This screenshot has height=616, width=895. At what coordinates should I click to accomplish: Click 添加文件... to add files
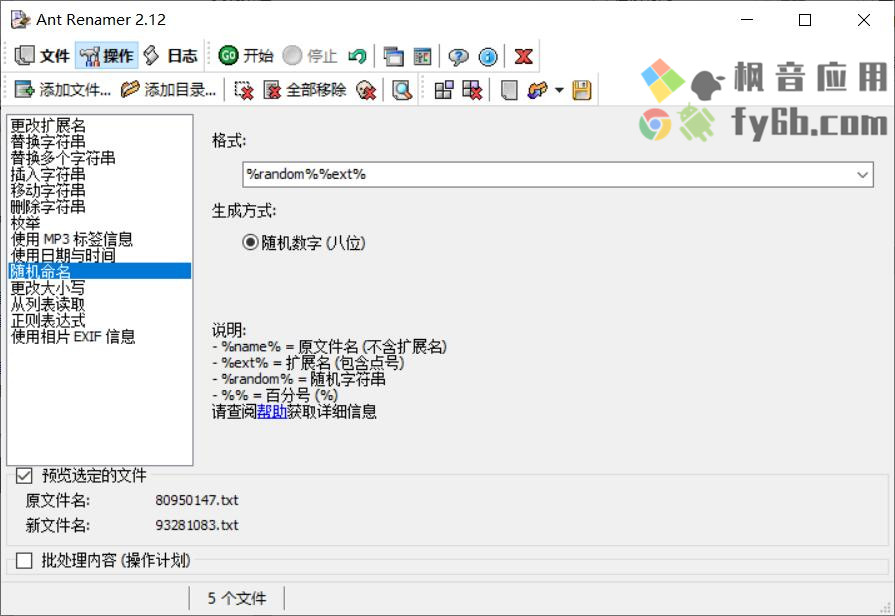[x=62, y=90]
